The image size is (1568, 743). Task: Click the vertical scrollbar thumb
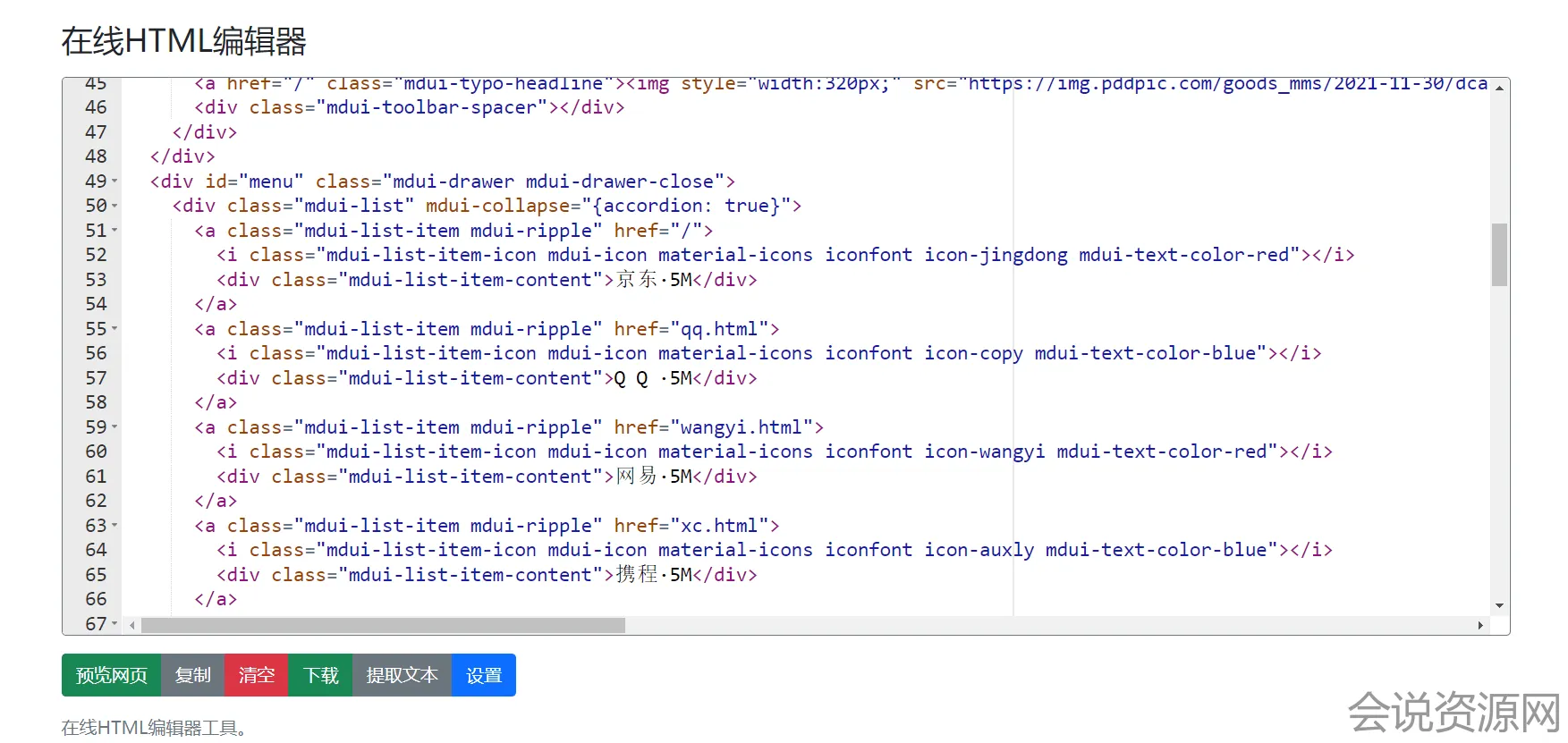tap(1499, 255)
